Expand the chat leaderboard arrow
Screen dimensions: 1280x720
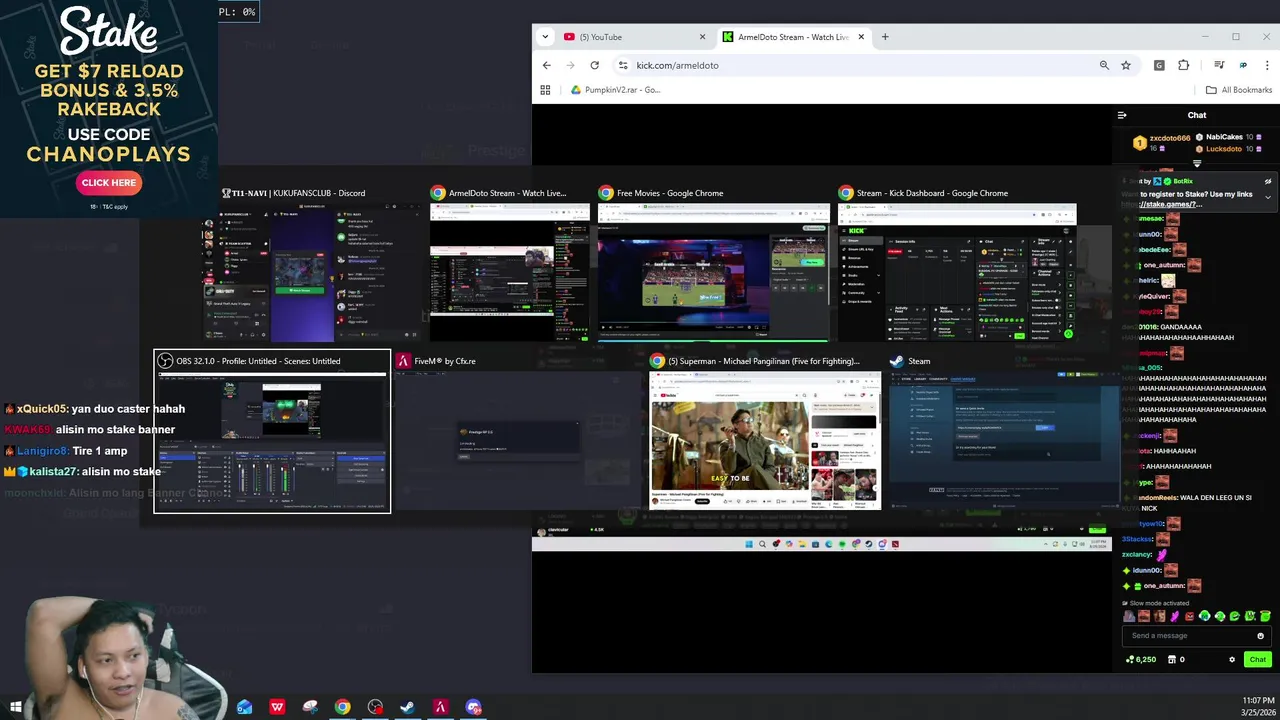(x=1197, y=163)
